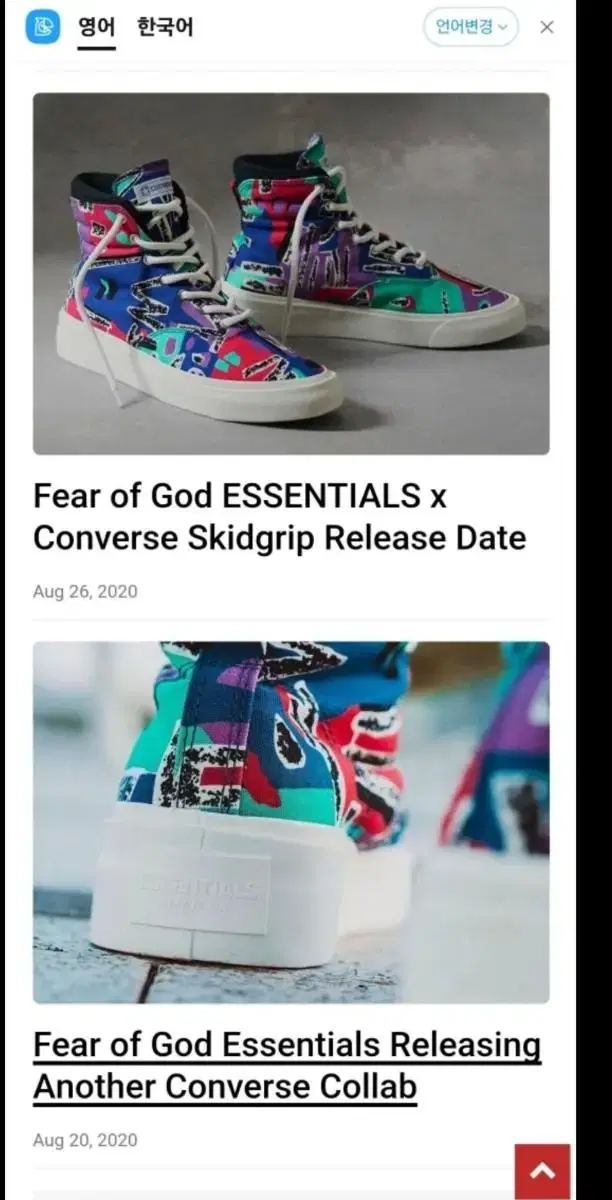Tap the Aug 26, 2020 date
The image size is (612, 1200).
click(85, 591)
